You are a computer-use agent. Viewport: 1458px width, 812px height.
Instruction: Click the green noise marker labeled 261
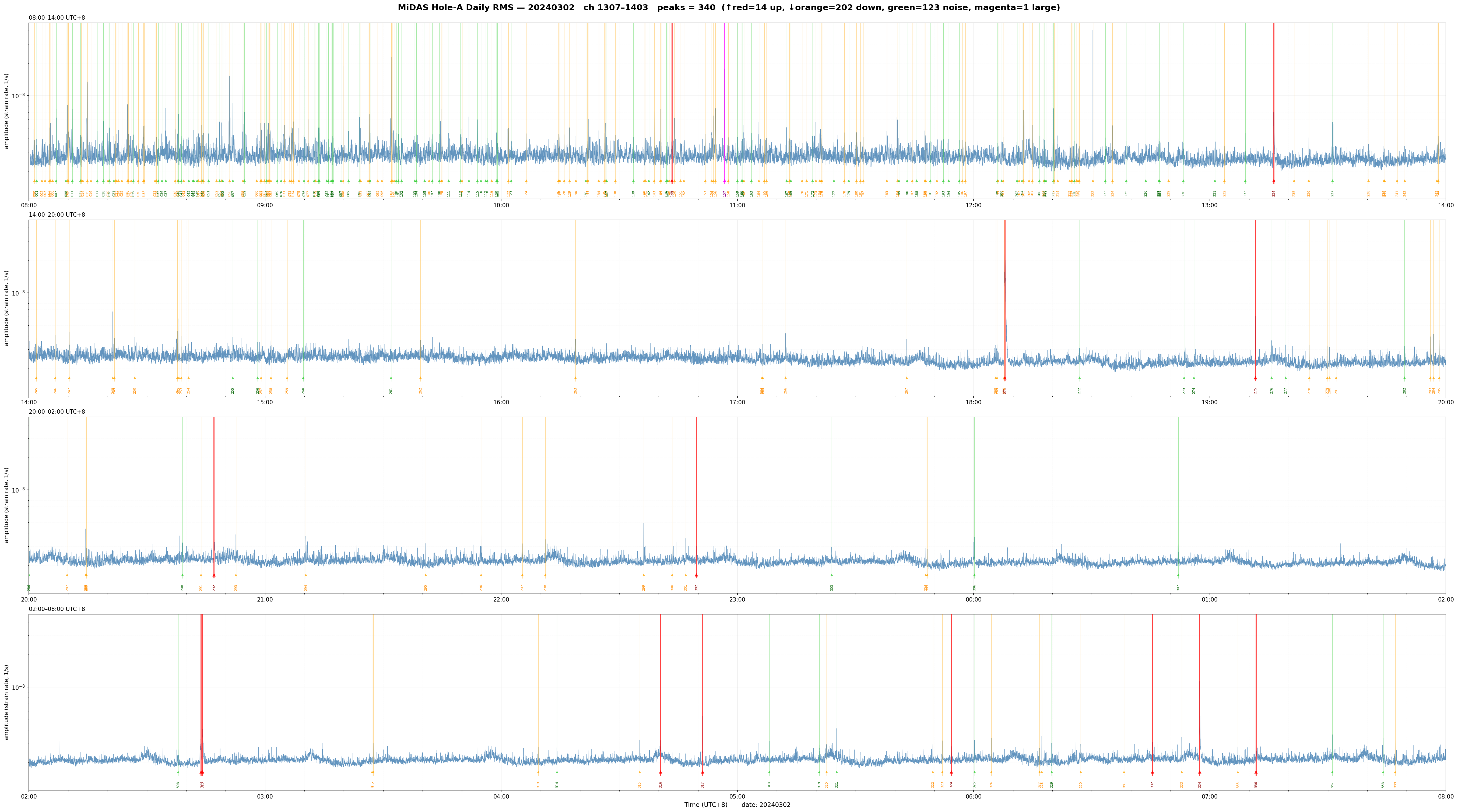(391, 378)
